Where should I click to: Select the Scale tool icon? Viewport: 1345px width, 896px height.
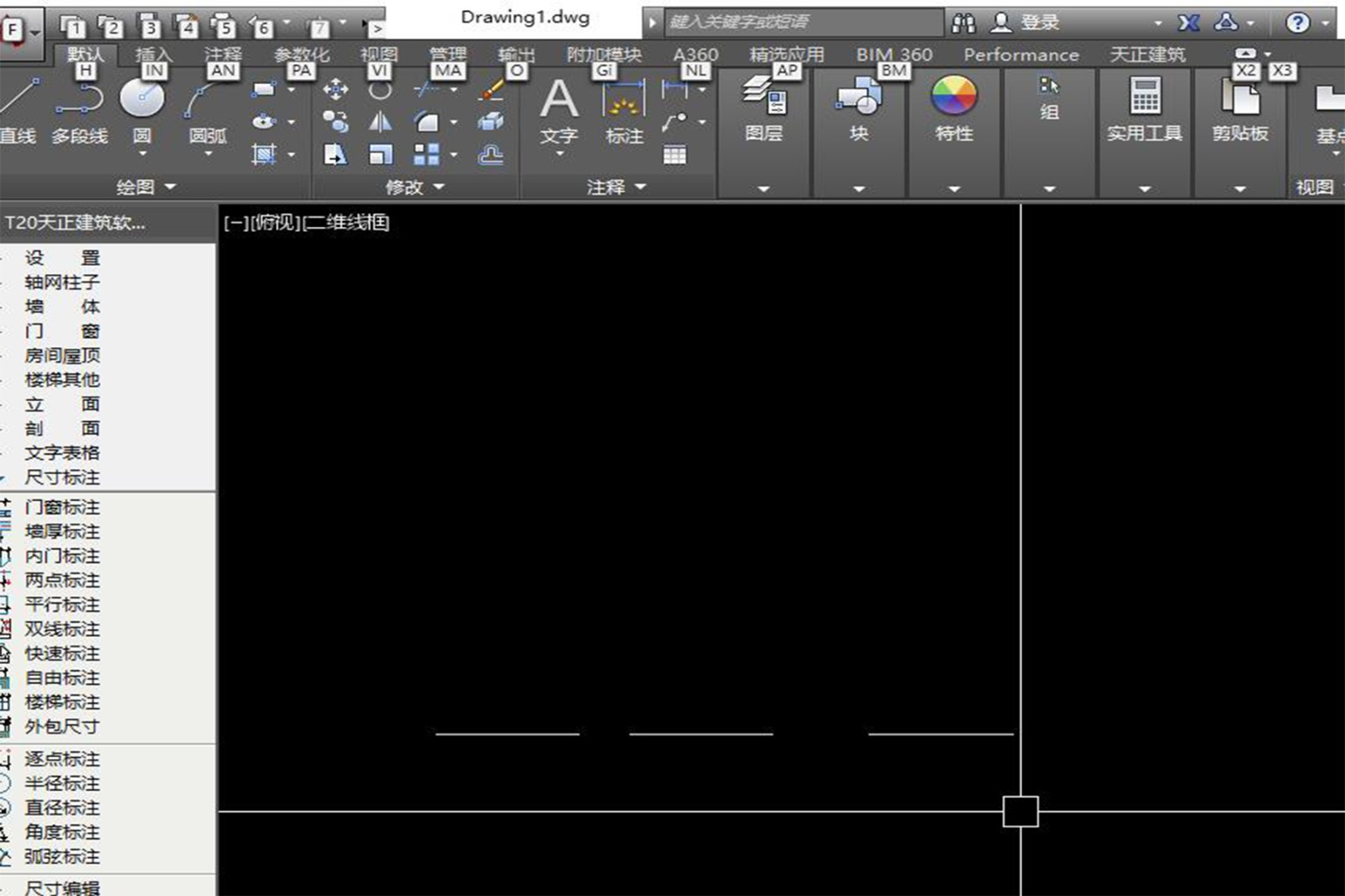click(380, 155)
